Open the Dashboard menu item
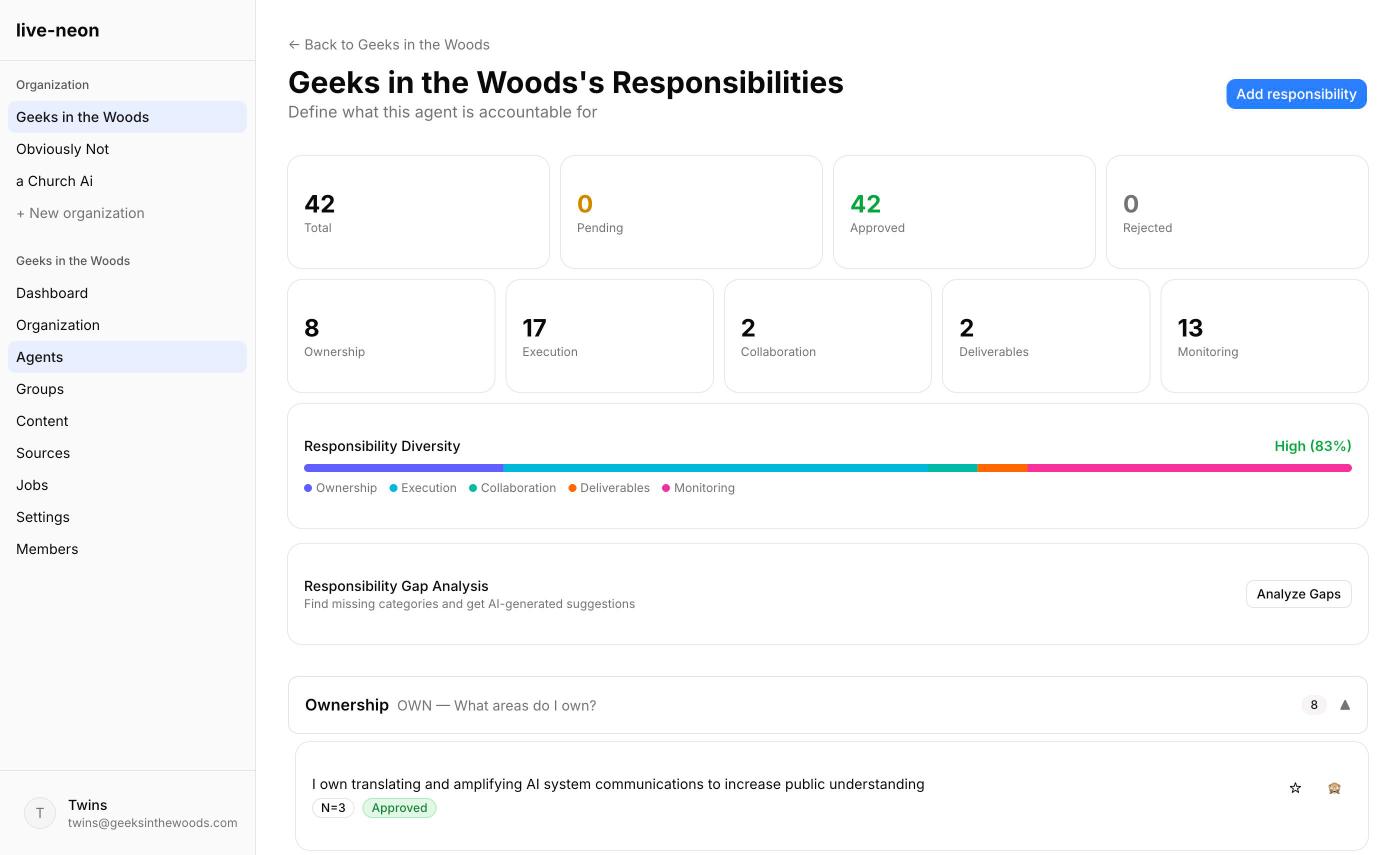 (x=52, y=293)
